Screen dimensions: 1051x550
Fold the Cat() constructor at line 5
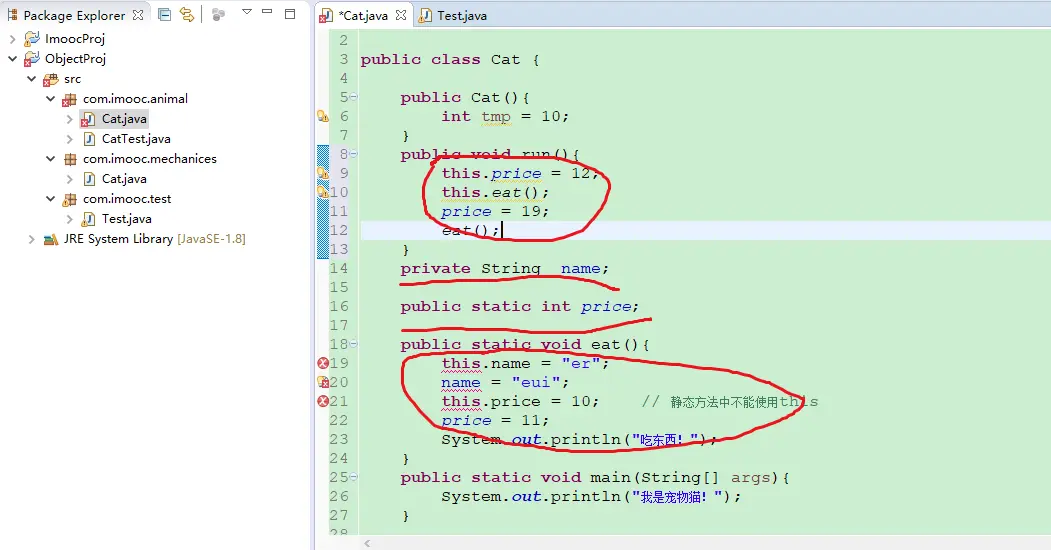pos(352,97)
